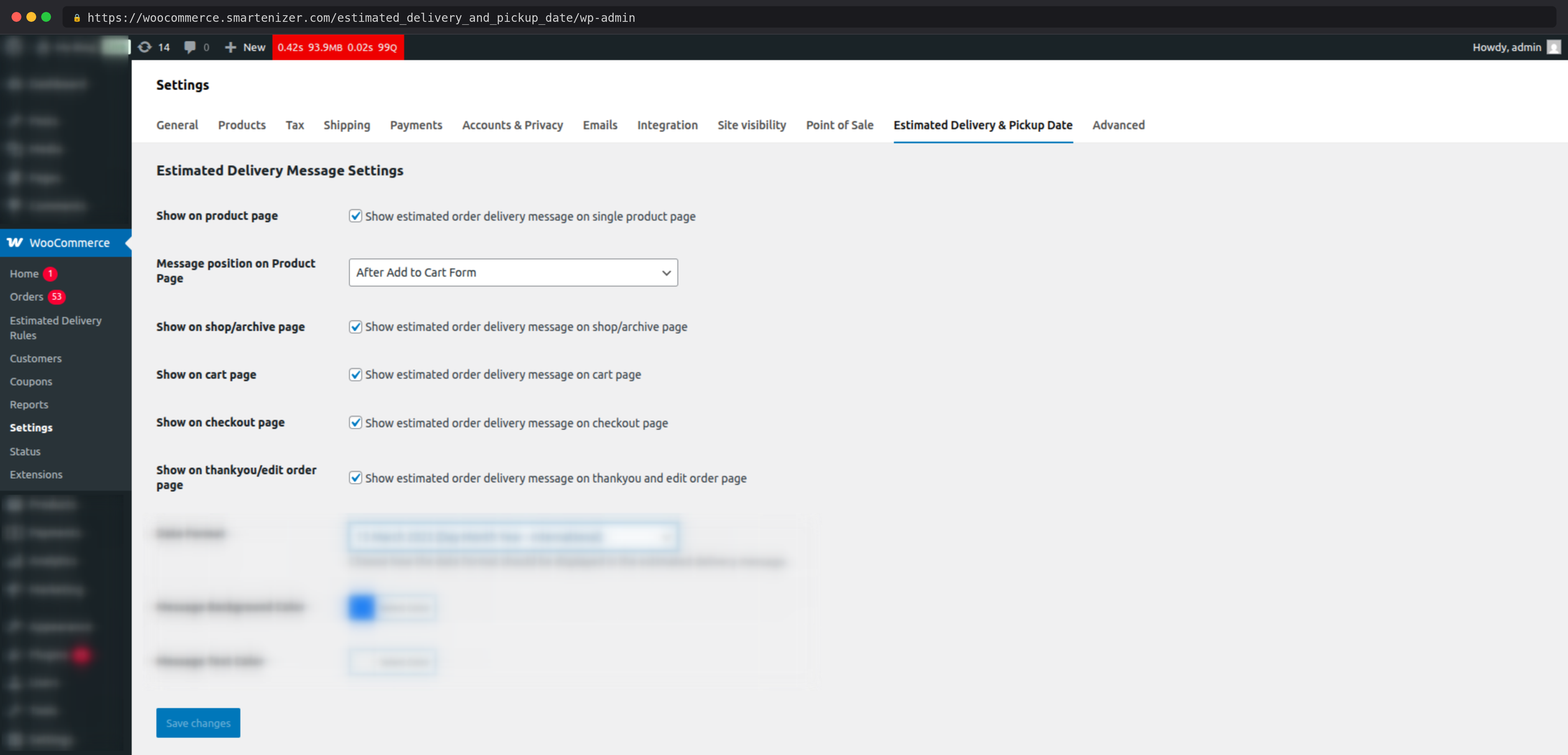Click the red query monitor stats badge
This screenshot has width=1568, height=755.
click(x=337, y=47)
